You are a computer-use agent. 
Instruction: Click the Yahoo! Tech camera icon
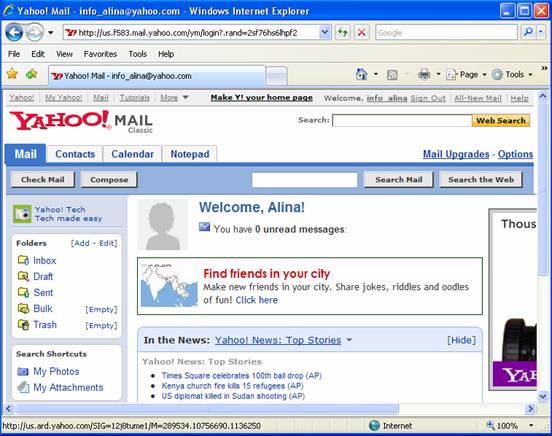tap(22, 214)
